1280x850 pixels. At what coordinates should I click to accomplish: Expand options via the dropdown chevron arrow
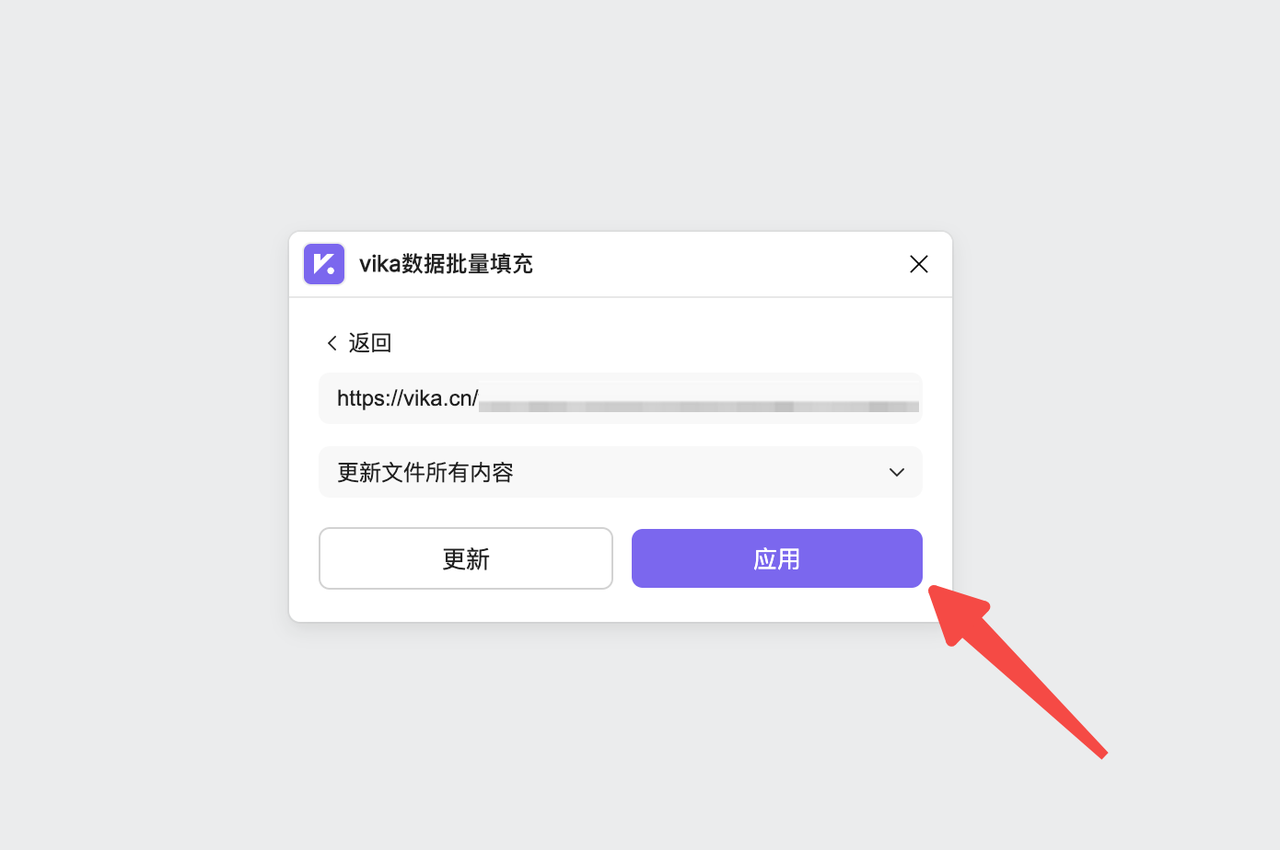coord(897,472)
